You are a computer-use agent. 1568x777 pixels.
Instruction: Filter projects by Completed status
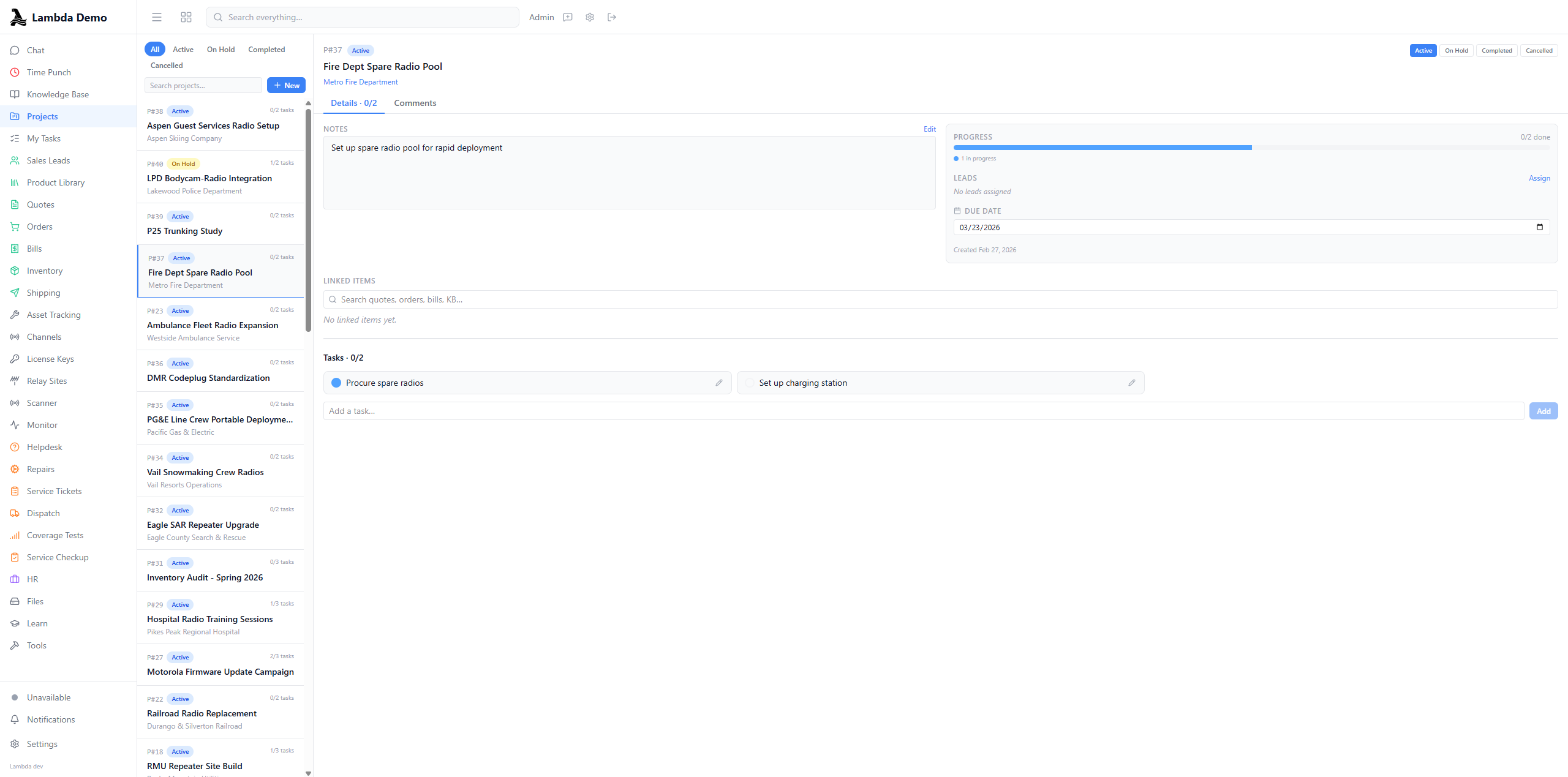(x=266, y=49)
